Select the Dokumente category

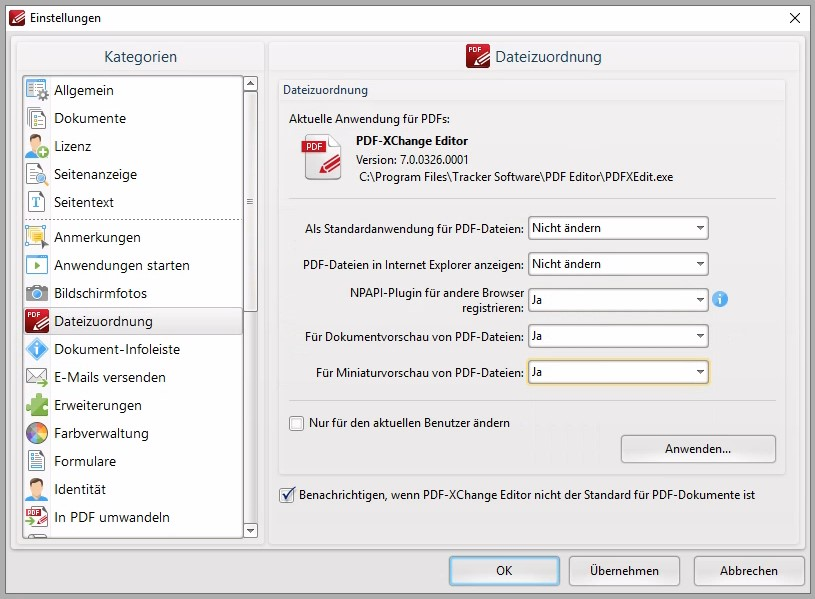[90, 118]
